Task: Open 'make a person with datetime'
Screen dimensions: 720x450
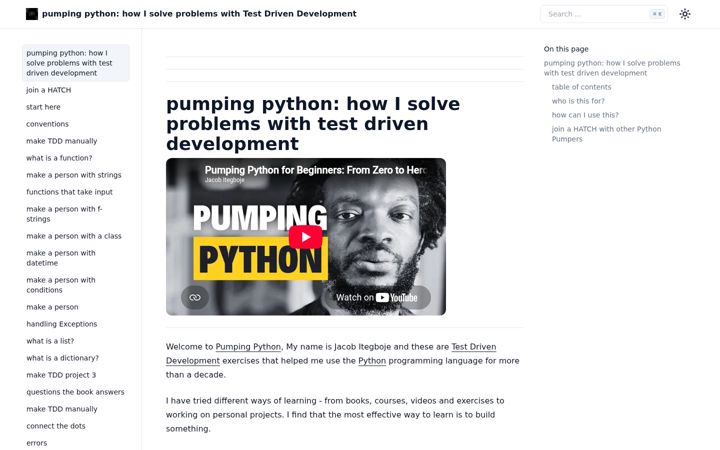Action: coord(61,258)
